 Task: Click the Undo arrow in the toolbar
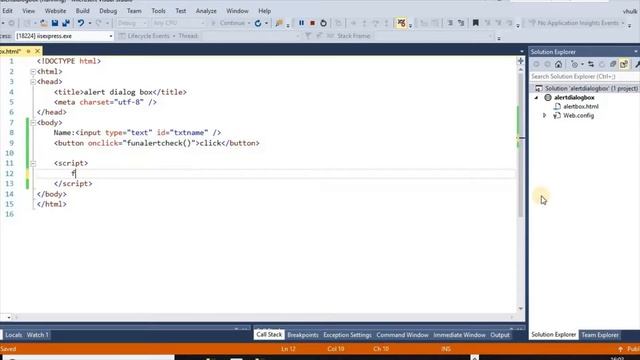tap(81, 23)
